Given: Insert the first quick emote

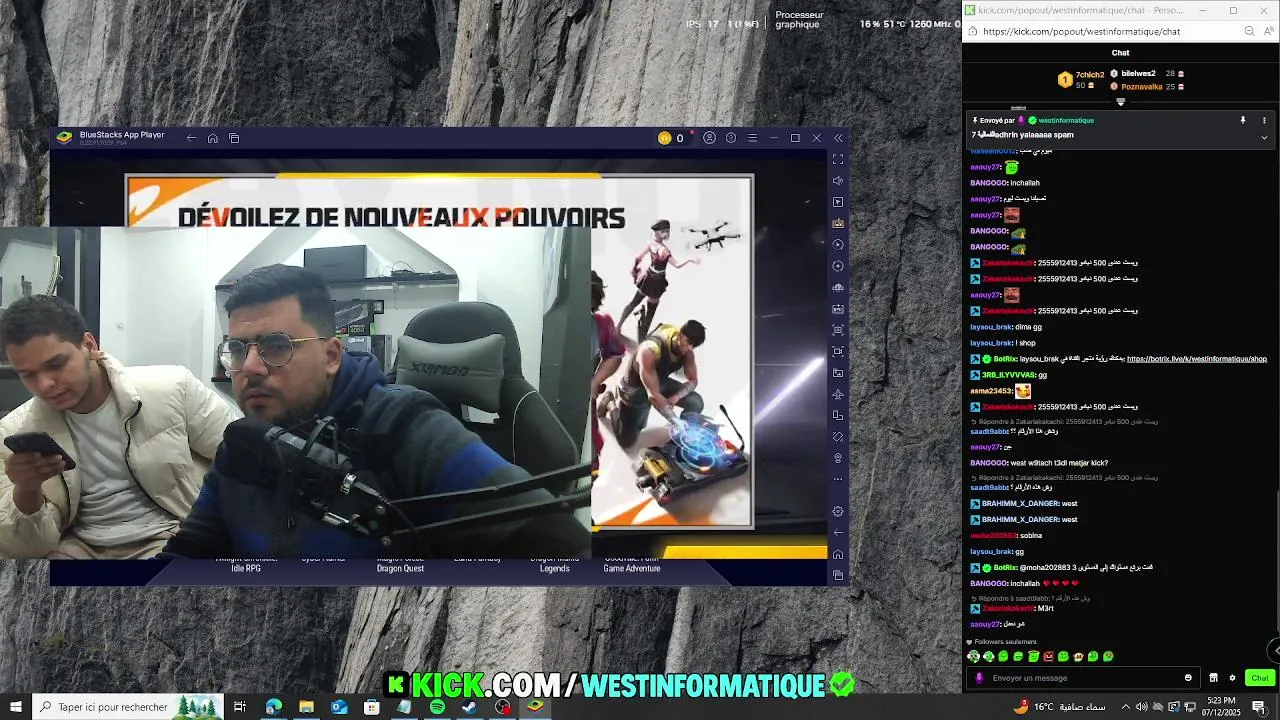Looking at the screenshot, I should pos(973,657).
